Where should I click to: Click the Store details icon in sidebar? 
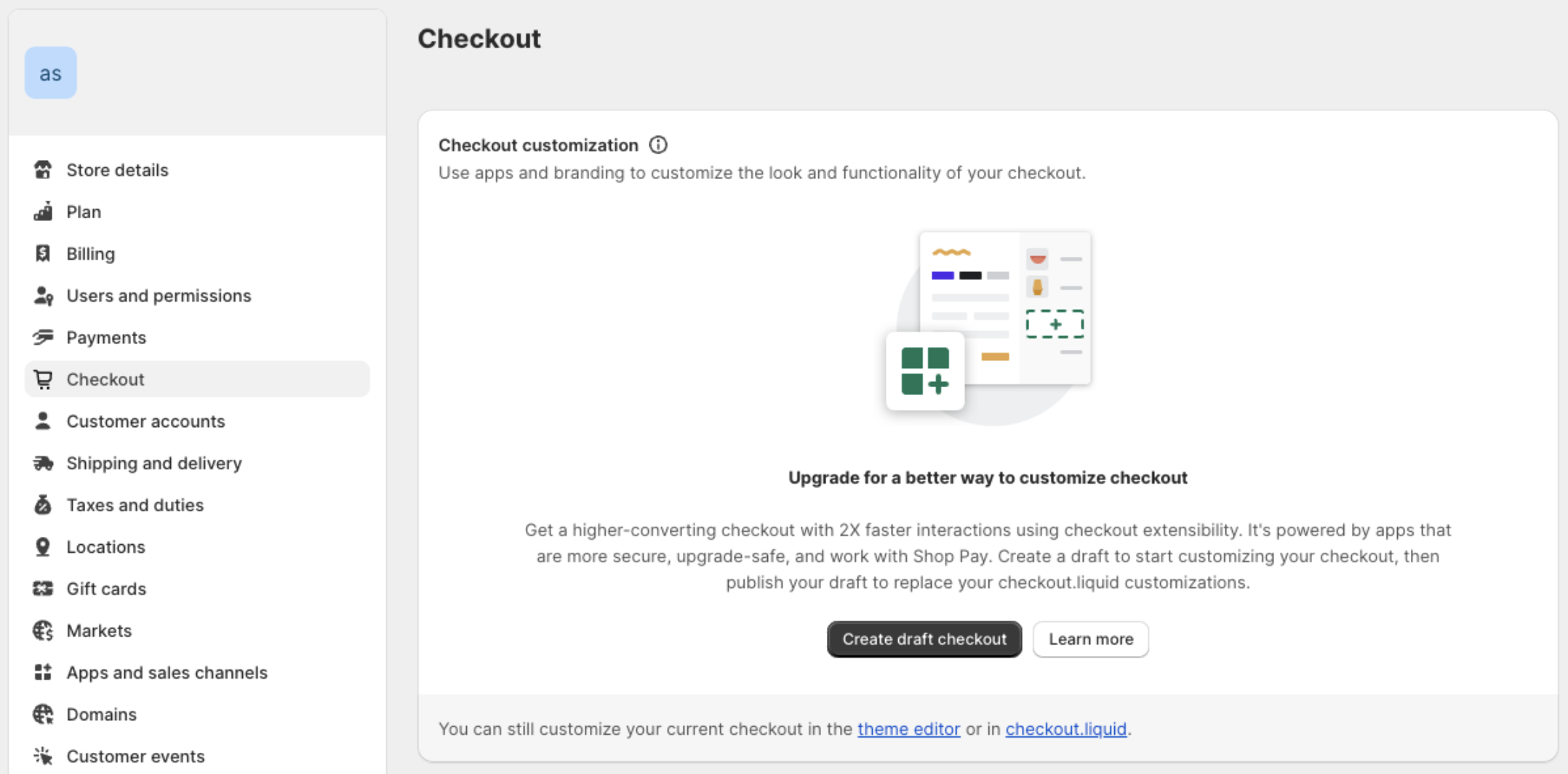(x=43, y=169)
